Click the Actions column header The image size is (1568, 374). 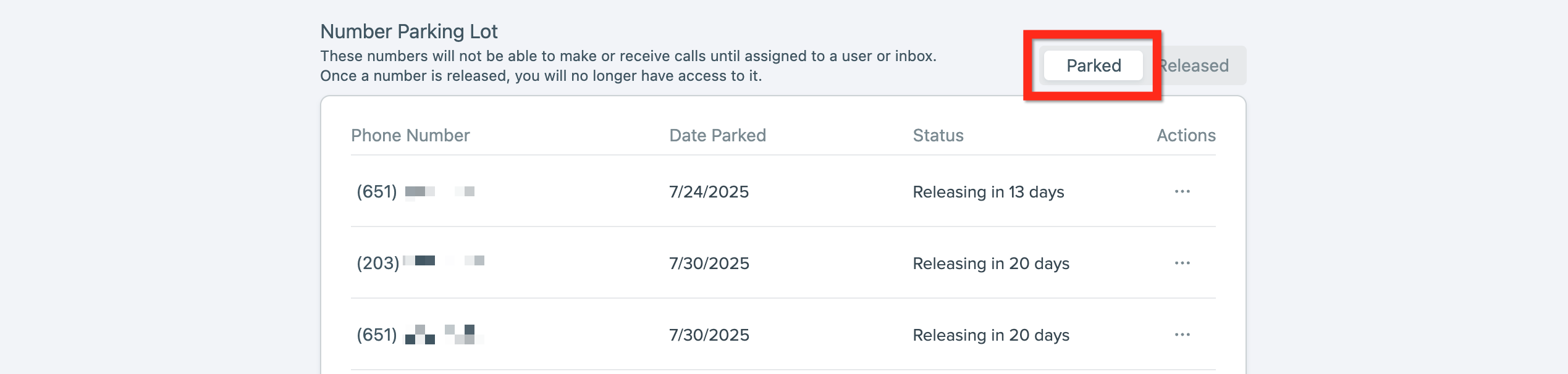click(x=1186, y=135)
